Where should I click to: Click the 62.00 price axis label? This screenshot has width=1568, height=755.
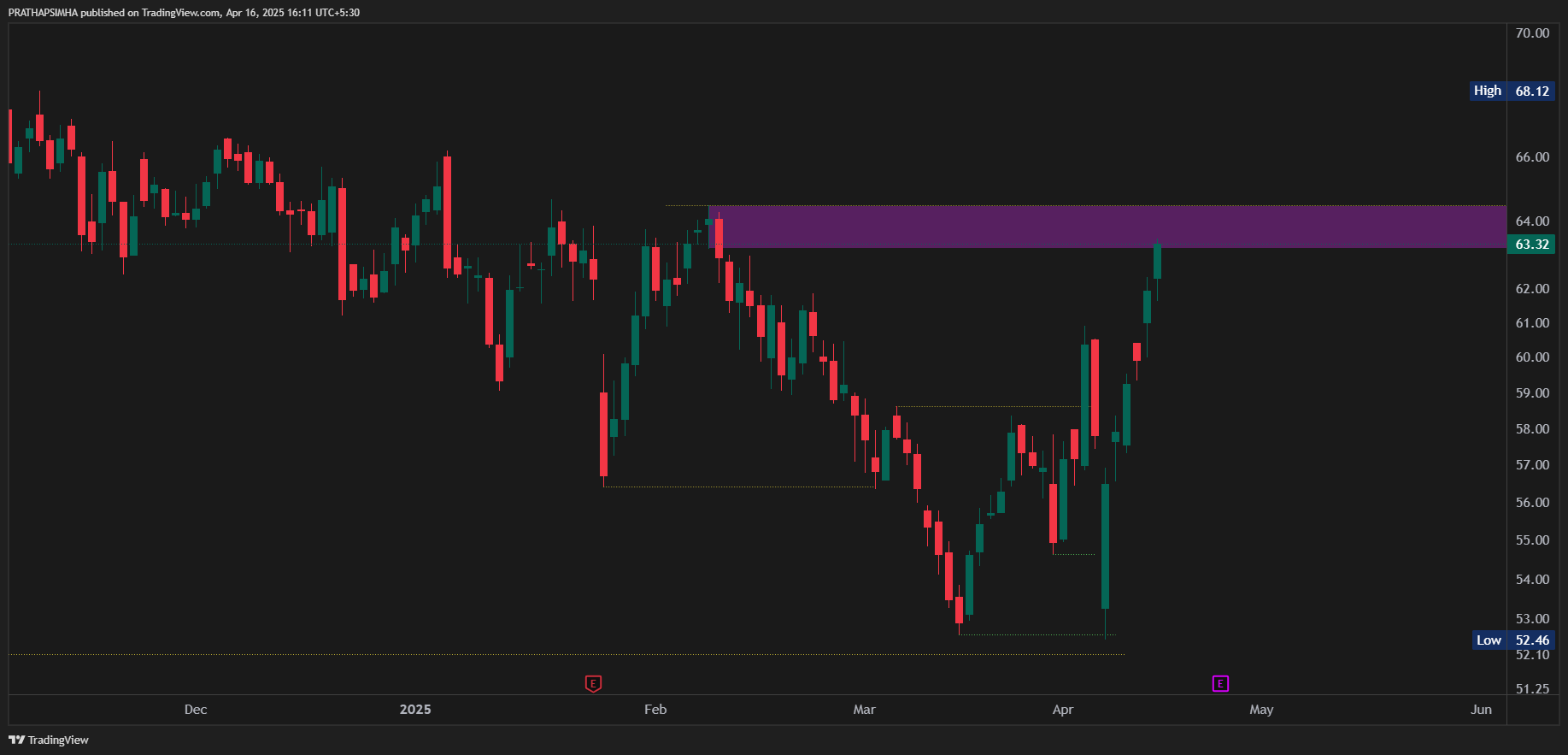click(x=1532, y=289)
